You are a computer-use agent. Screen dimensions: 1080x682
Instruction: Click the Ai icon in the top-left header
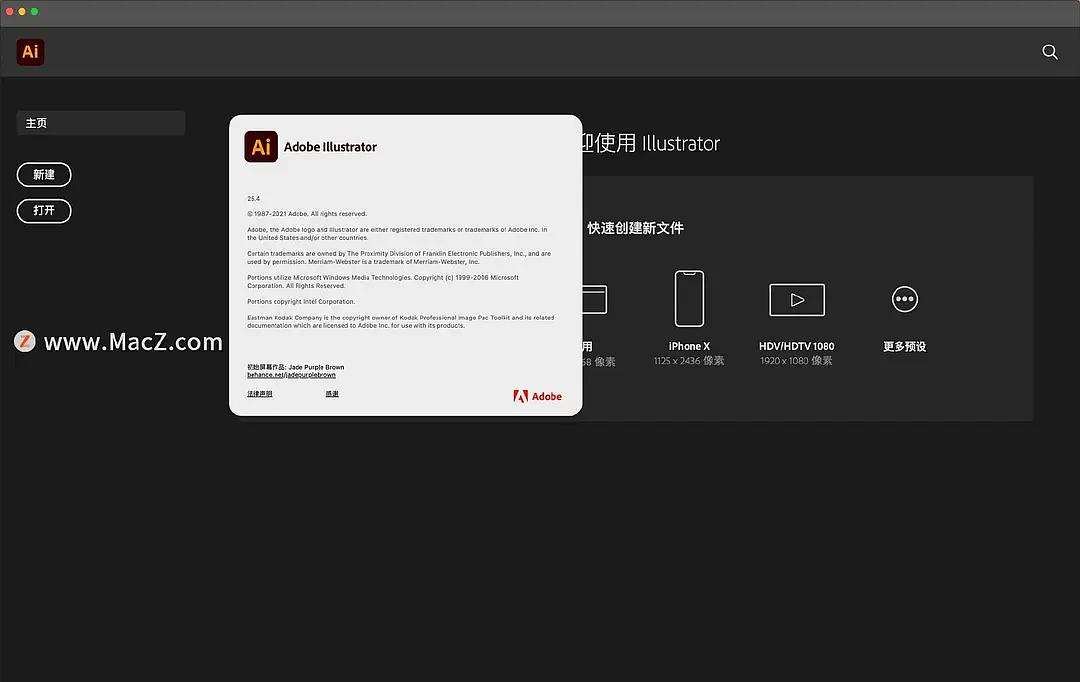29,51
